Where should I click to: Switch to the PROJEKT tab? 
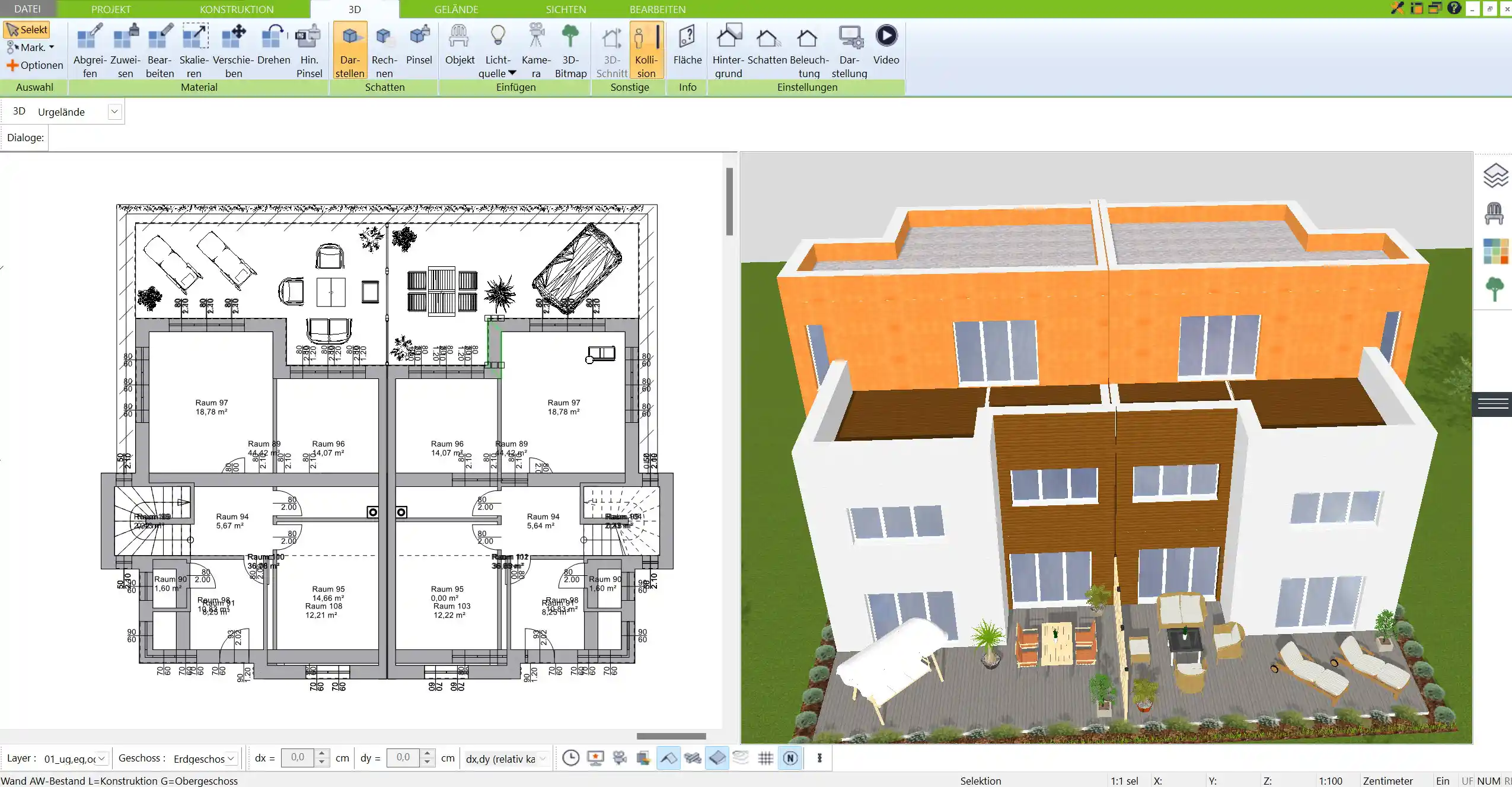pos(111,9)
